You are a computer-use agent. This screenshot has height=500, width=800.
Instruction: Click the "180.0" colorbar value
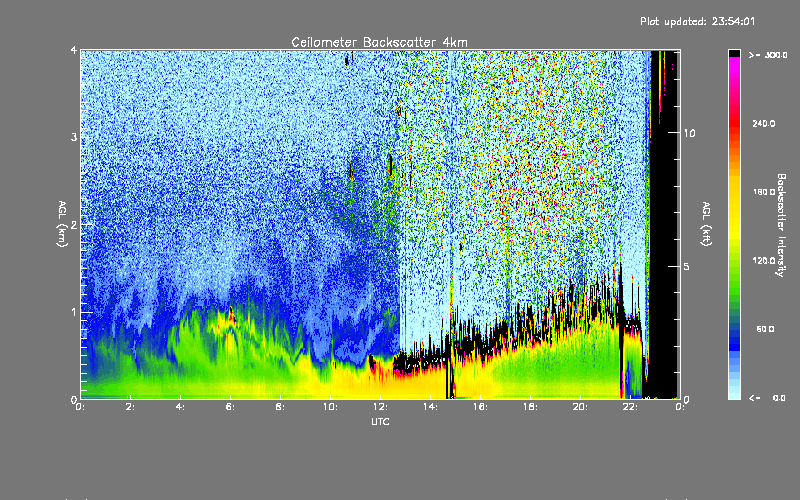764,192
